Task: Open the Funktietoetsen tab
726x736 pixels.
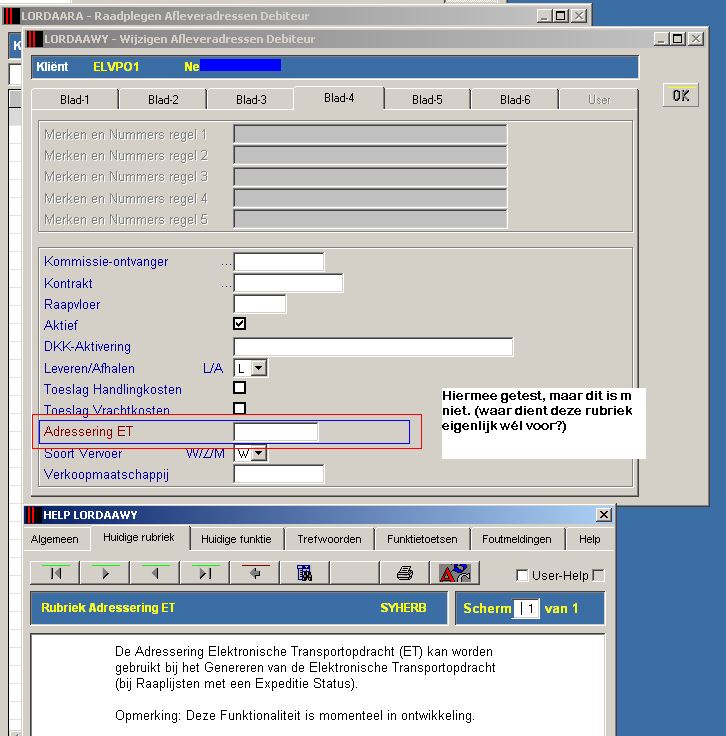Action: point(422,539)
